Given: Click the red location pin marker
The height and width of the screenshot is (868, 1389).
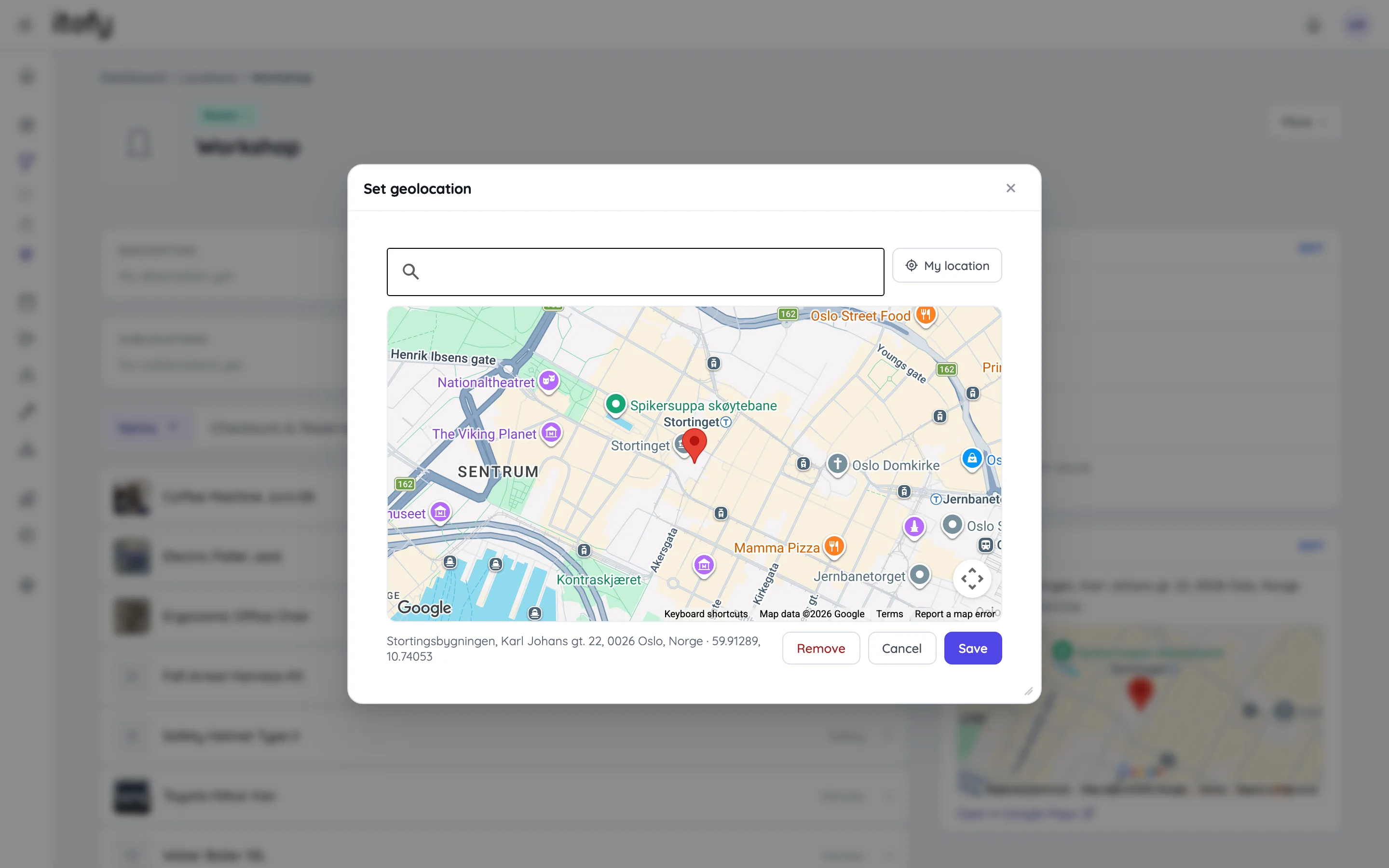Looking at the screenshot, I should 694,446.
